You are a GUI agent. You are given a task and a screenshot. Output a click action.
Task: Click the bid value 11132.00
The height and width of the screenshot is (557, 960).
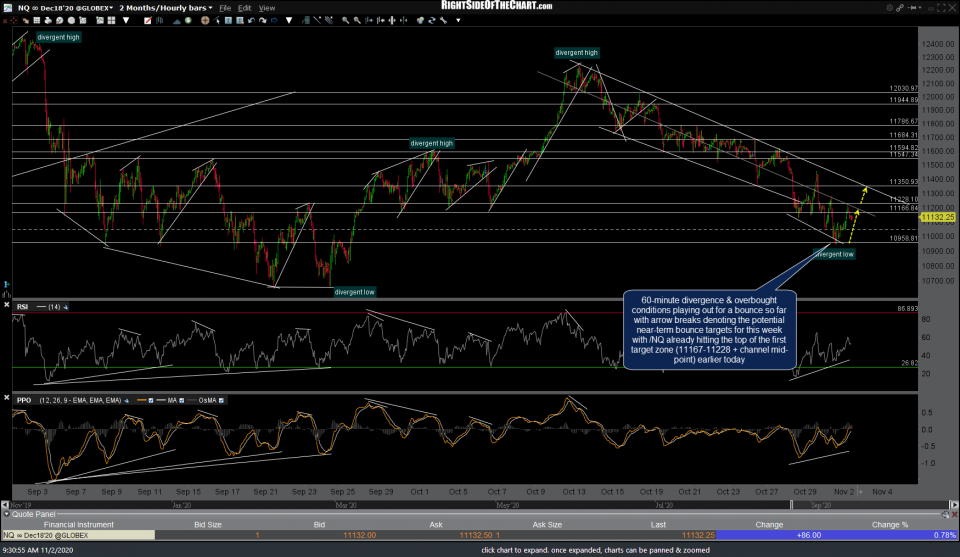(359, 535)
